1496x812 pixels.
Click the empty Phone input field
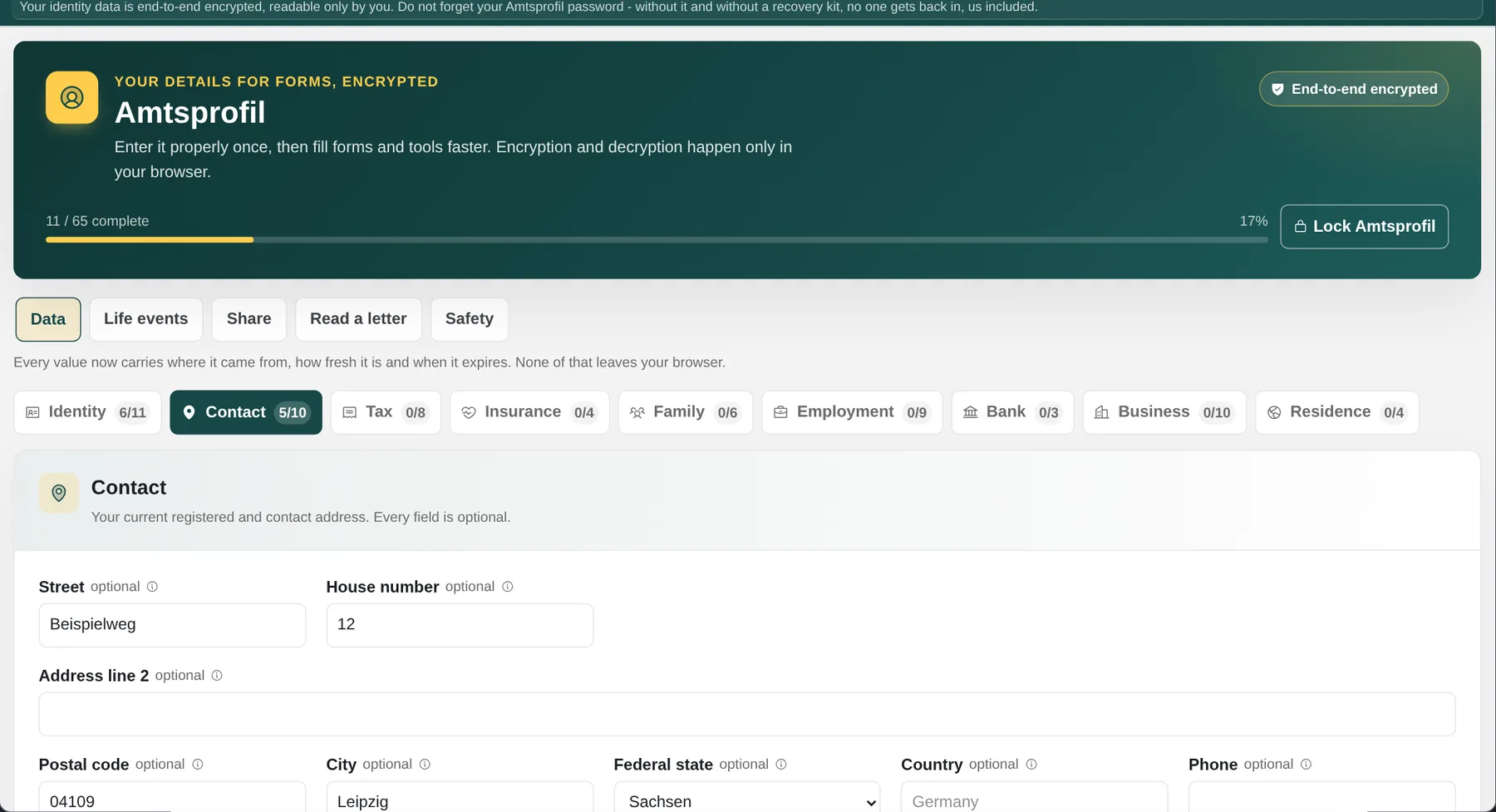coord(1321,798)
